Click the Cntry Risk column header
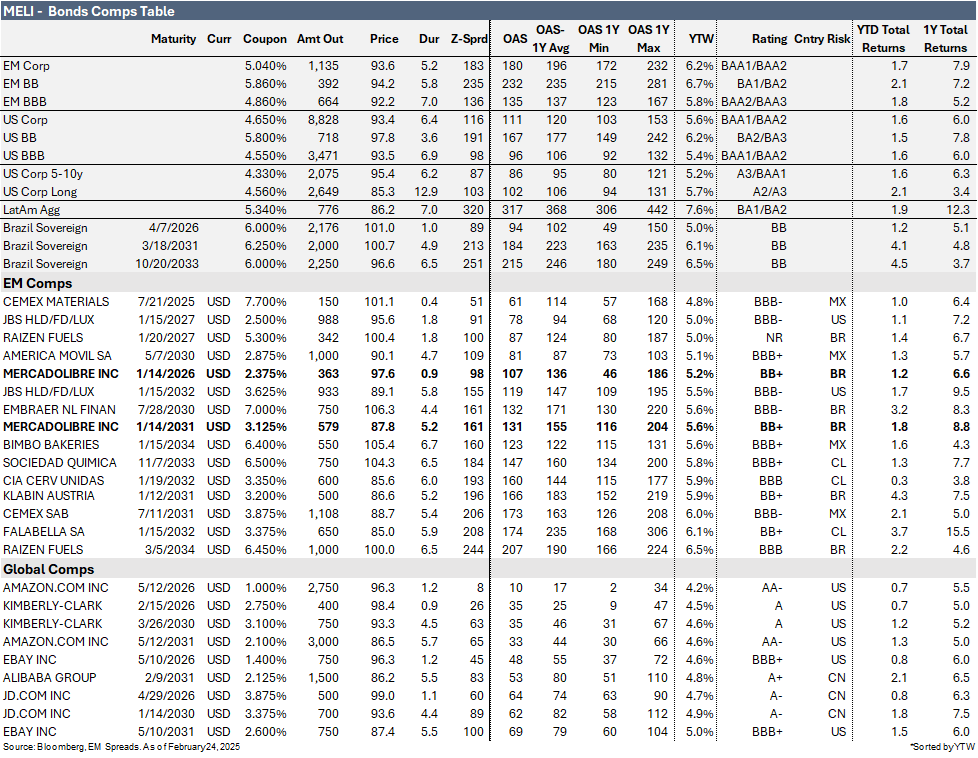The height and width of the screenshot is (758, 978). coord(822,39)
